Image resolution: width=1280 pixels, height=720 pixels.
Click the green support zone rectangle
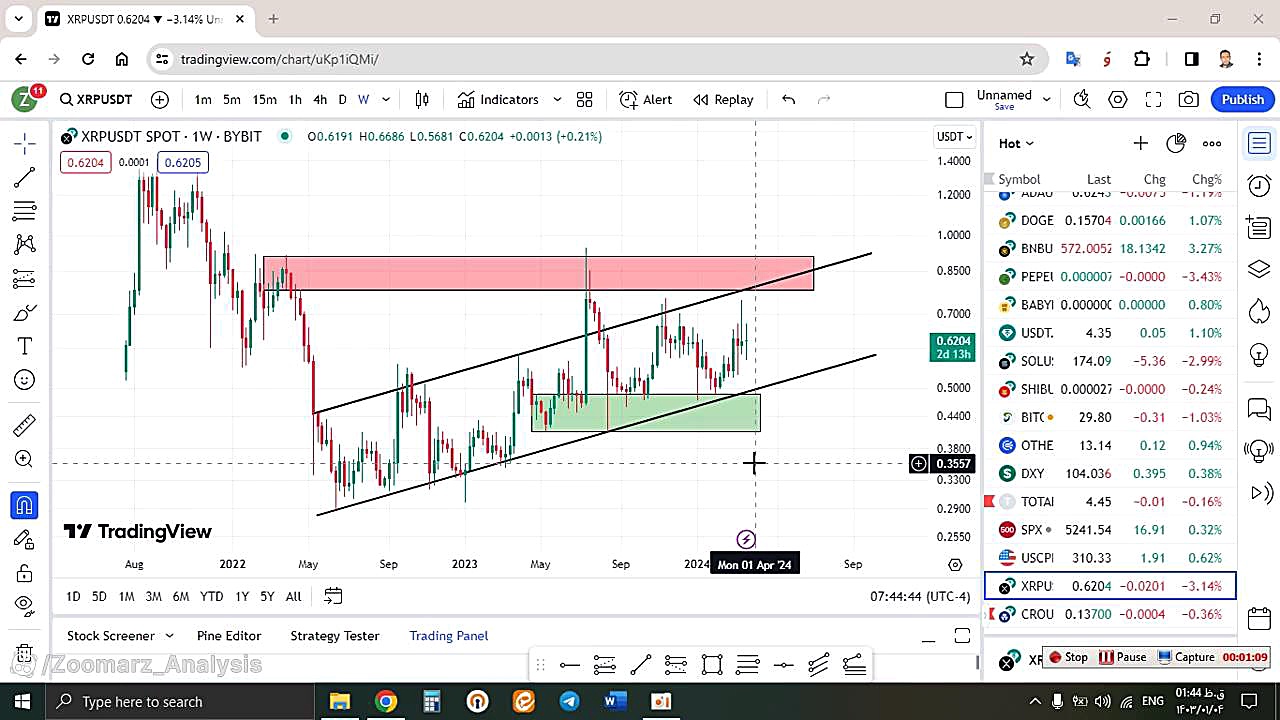tap(646, 412)
